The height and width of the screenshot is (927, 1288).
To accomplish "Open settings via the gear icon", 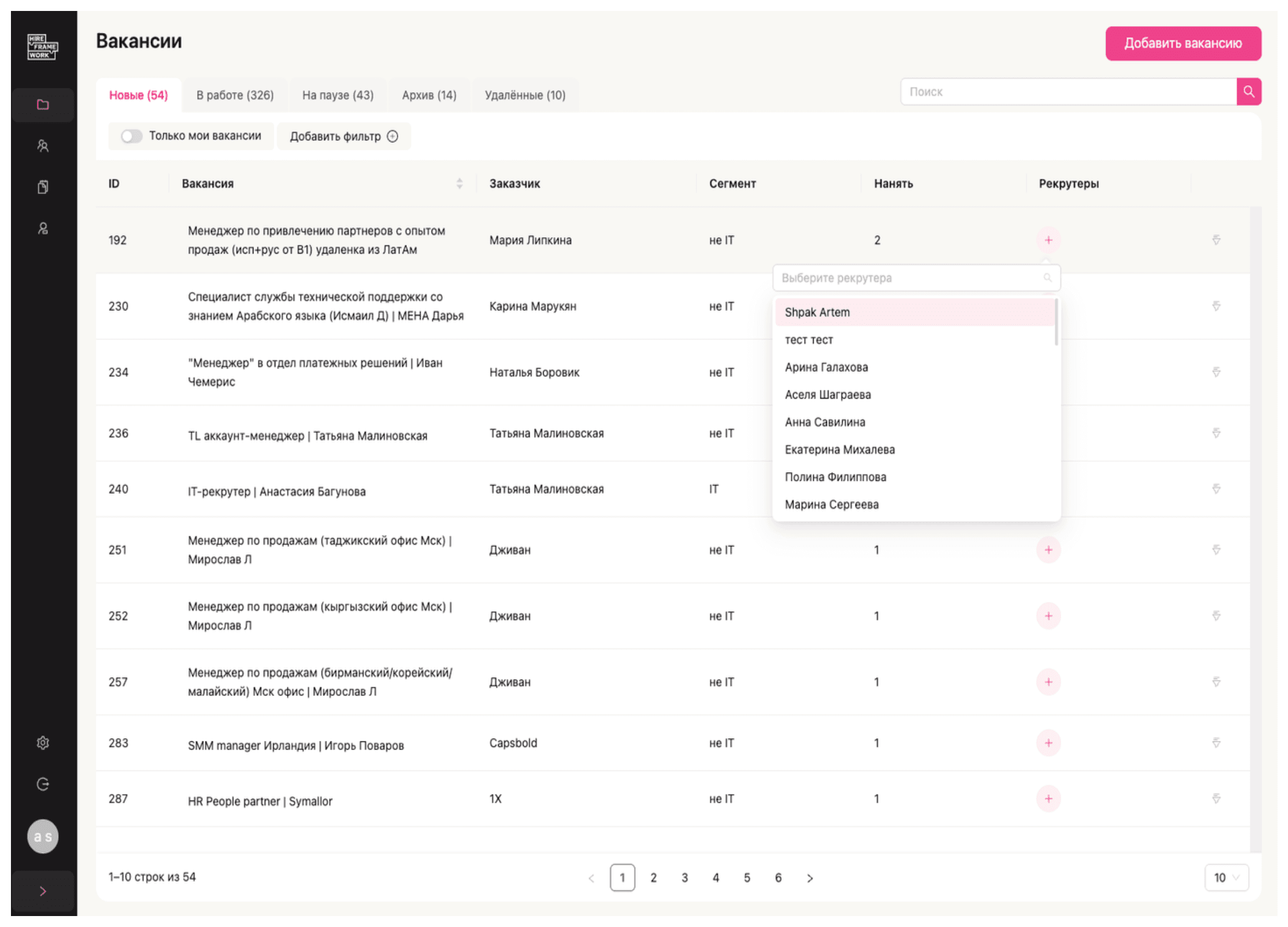I will (x=43, y=742).
